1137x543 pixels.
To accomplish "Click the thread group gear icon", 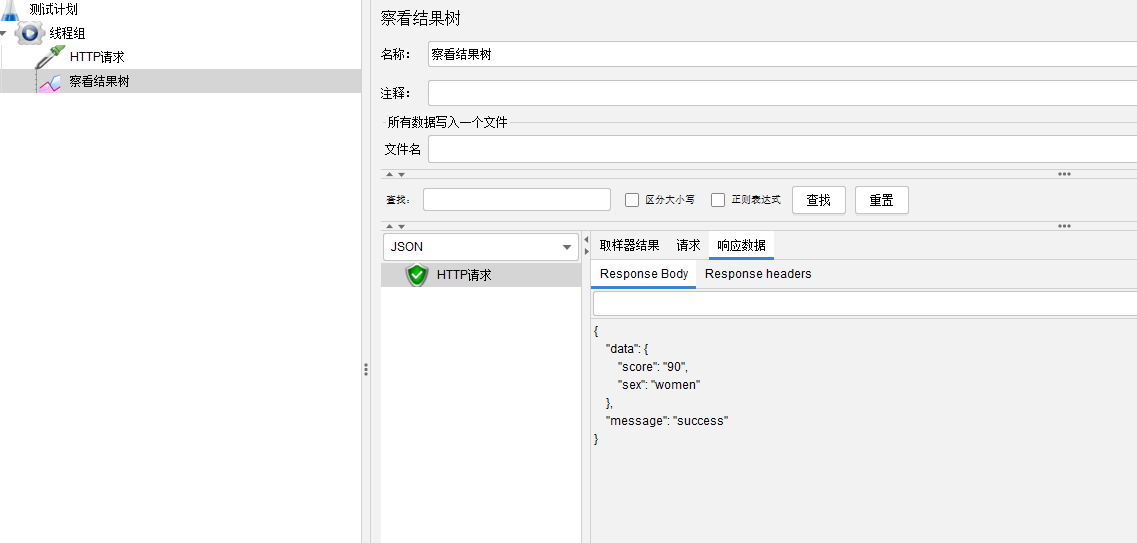I will click(30, 33).
